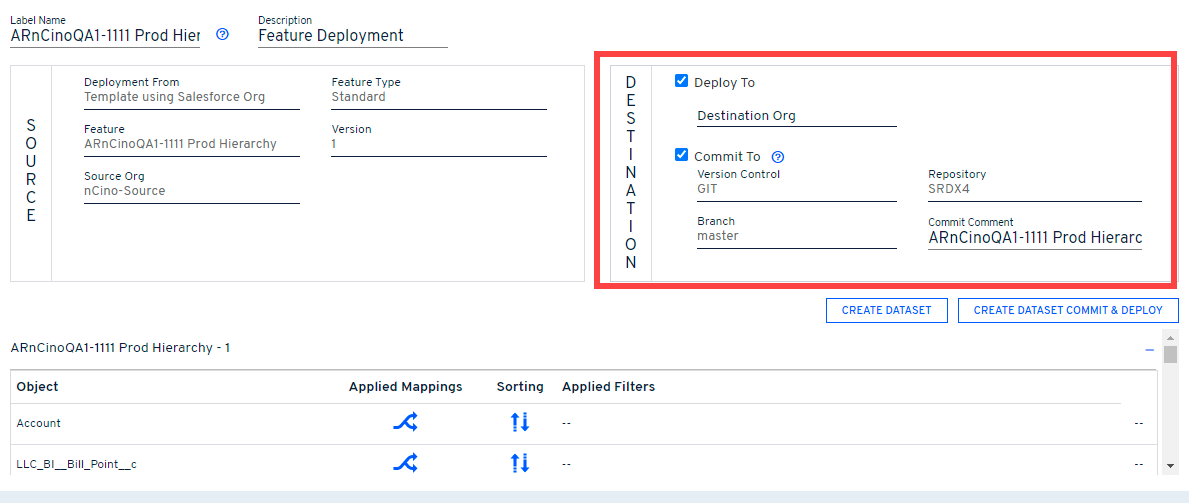This screenshot has height=503, width=1189.
Task: Click the help icon next to Commit To
Action: click(x=778, y=157)
